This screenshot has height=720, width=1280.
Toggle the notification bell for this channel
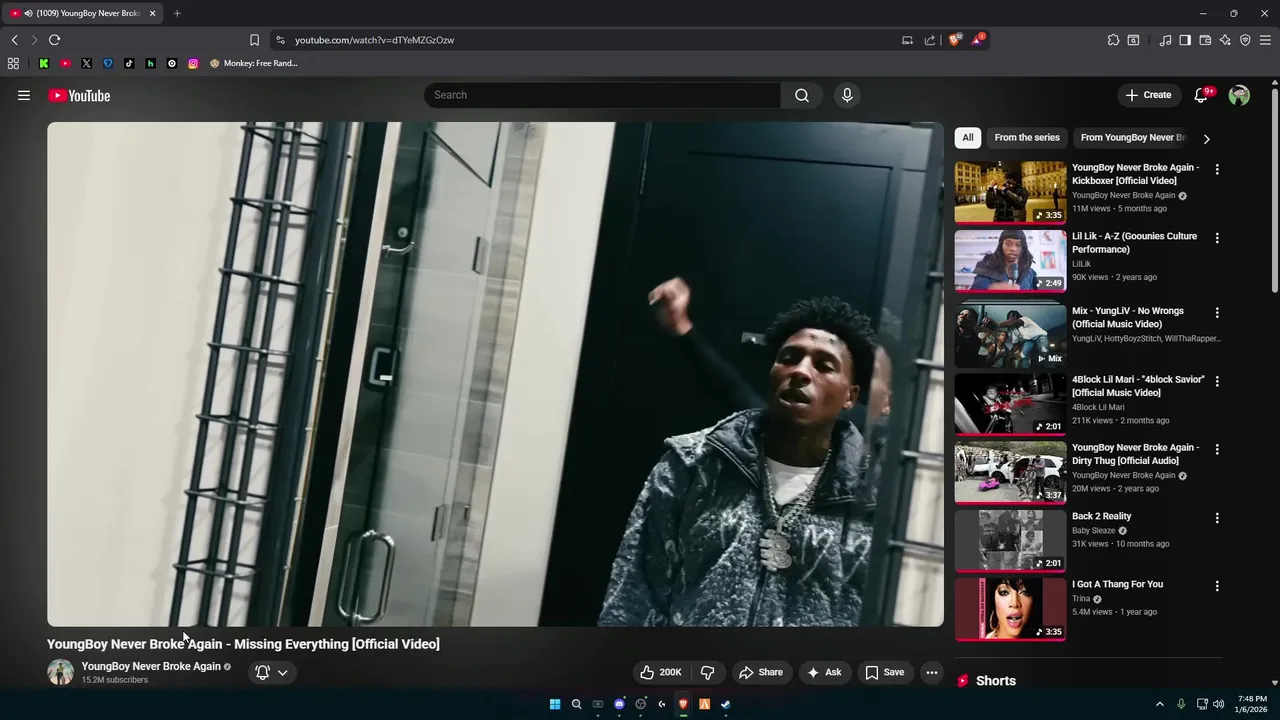262,672
